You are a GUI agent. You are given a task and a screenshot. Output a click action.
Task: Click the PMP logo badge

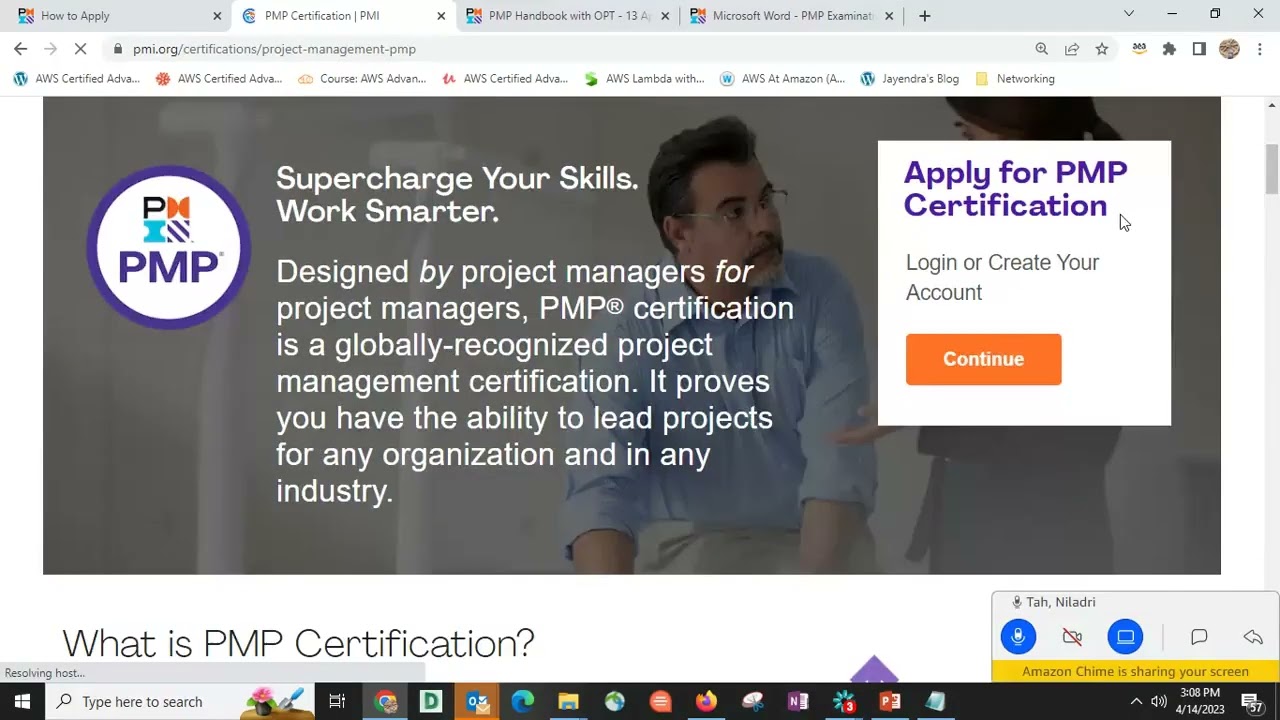tap(168, 247)
